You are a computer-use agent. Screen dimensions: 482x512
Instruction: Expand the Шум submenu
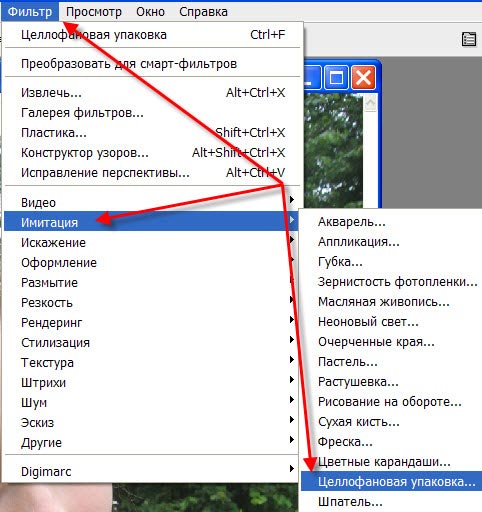(x=151, y=402)
